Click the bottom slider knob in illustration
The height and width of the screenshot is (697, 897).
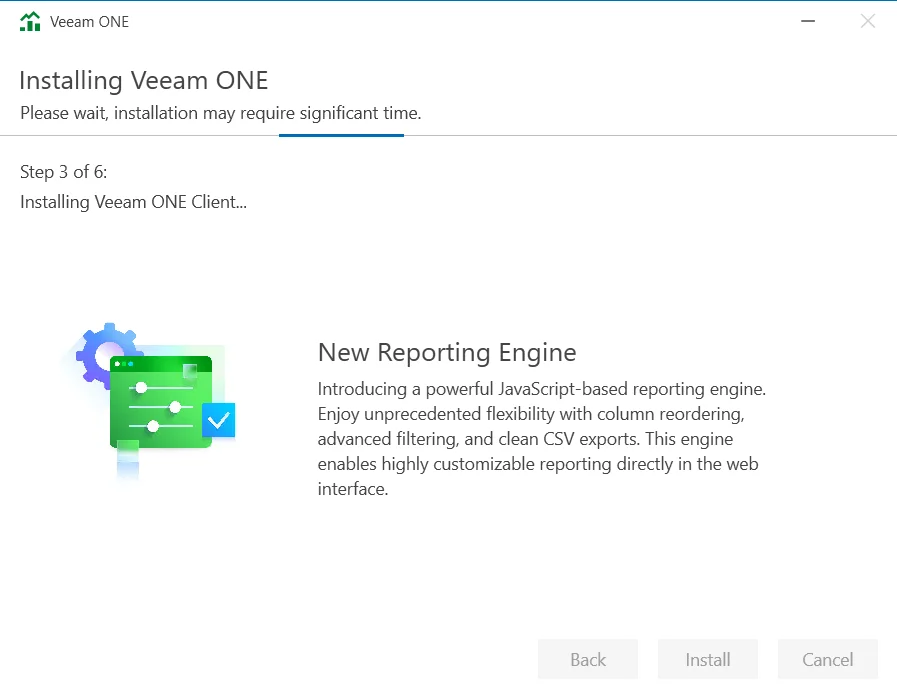(x=153, y=426)
